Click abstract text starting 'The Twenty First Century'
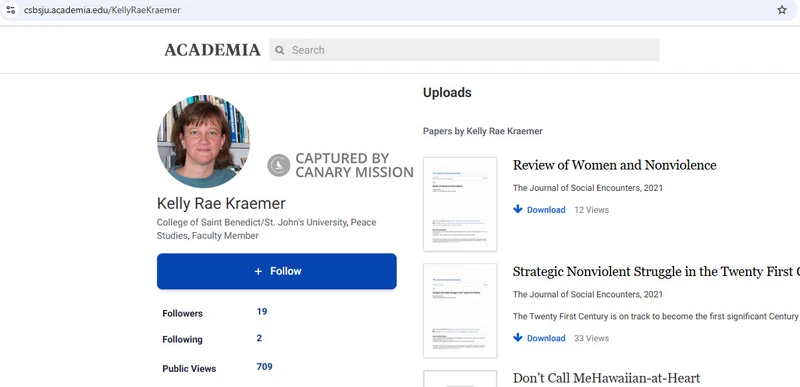The width and height of the screenshot is (800, 387). click(x=656, y=316)
